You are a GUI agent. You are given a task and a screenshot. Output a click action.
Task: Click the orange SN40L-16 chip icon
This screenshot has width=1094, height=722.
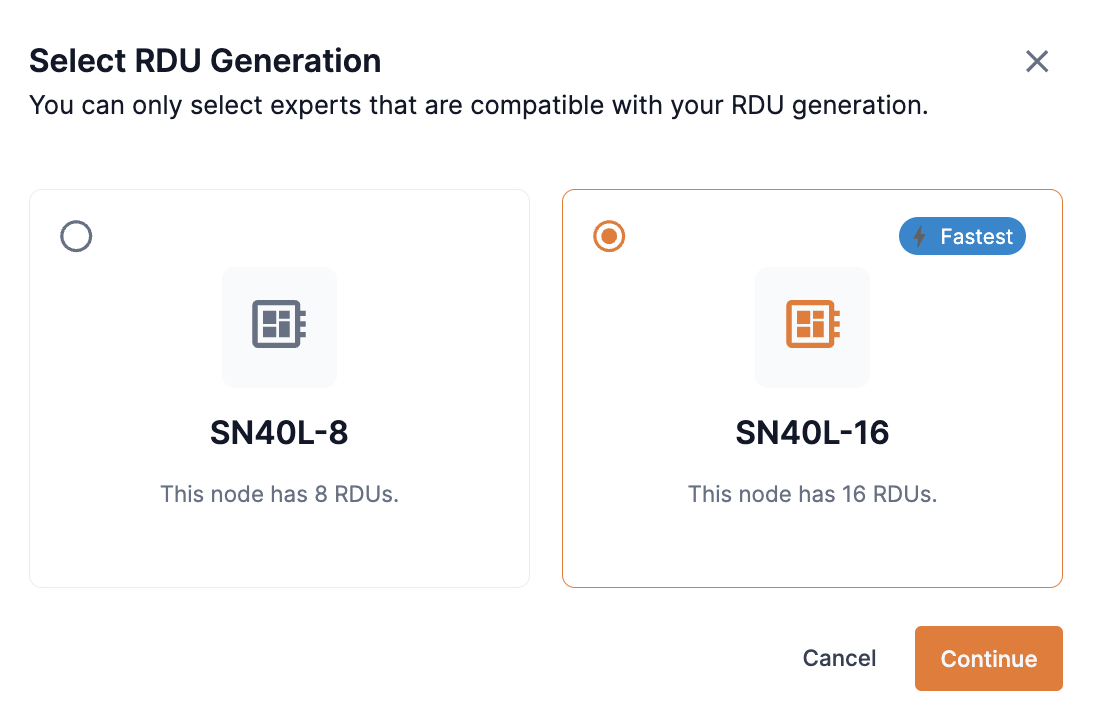[812, 327]
